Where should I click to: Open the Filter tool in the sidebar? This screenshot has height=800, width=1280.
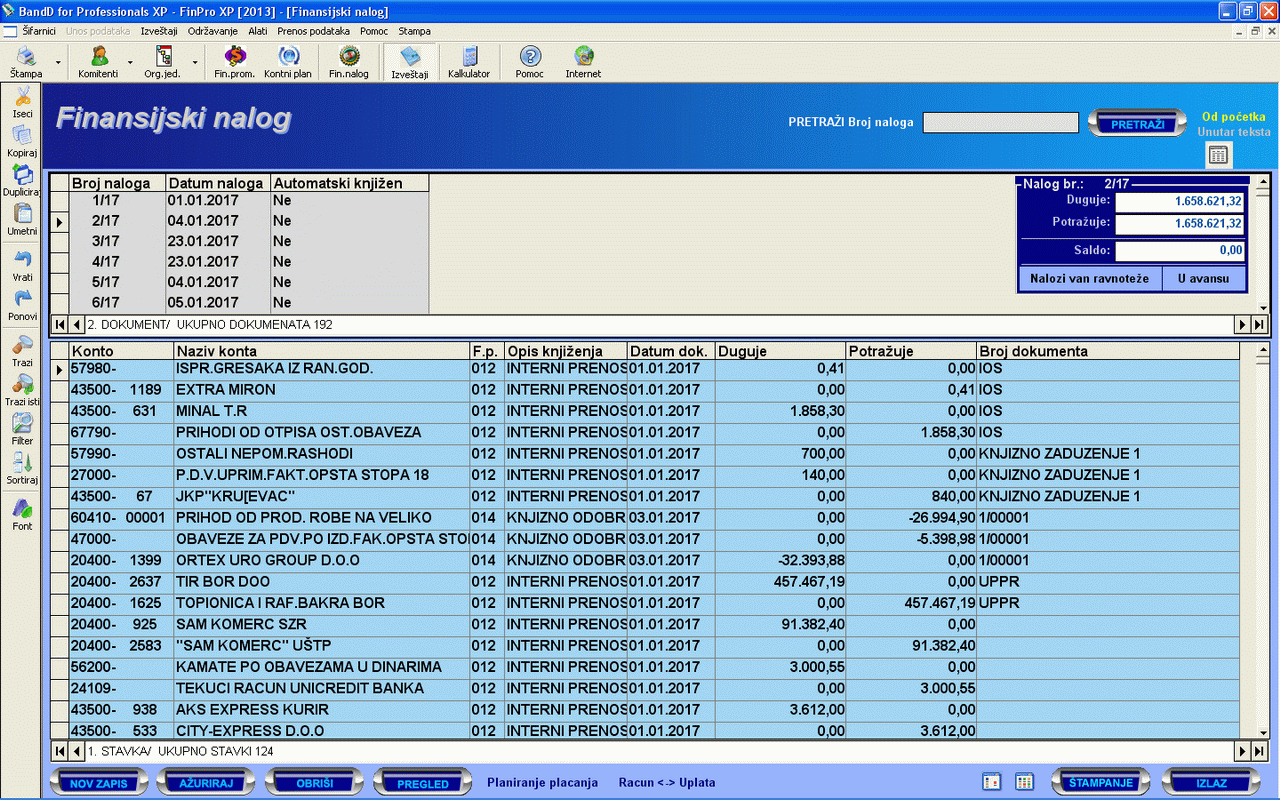click(22, 429)
